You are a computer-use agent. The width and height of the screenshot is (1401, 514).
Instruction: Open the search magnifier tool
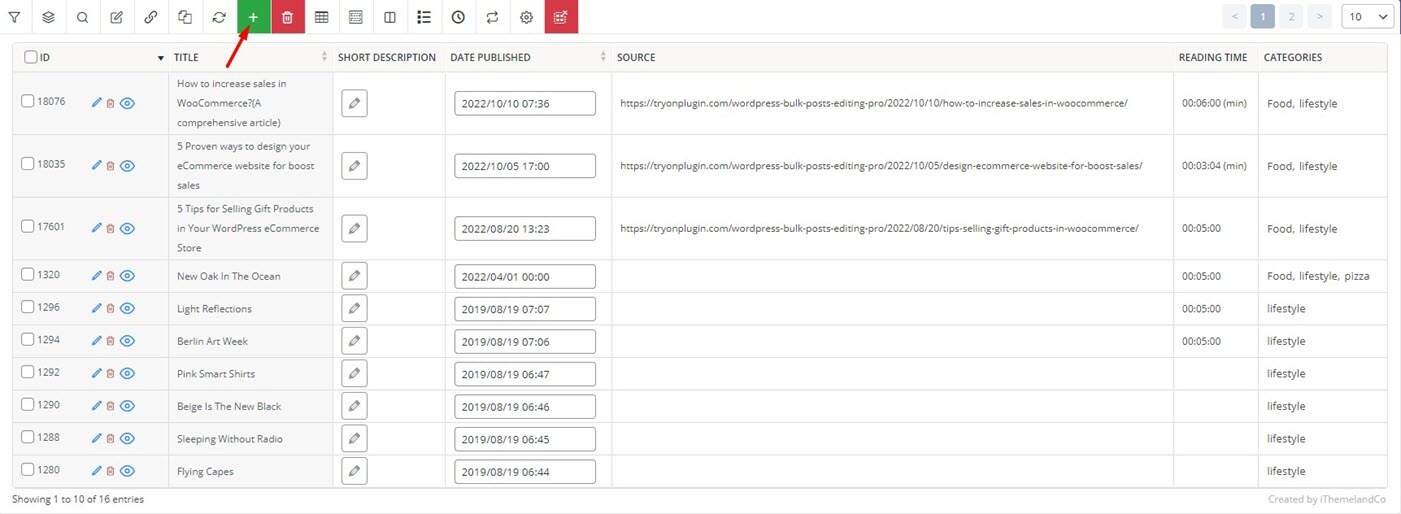(82, 17)
